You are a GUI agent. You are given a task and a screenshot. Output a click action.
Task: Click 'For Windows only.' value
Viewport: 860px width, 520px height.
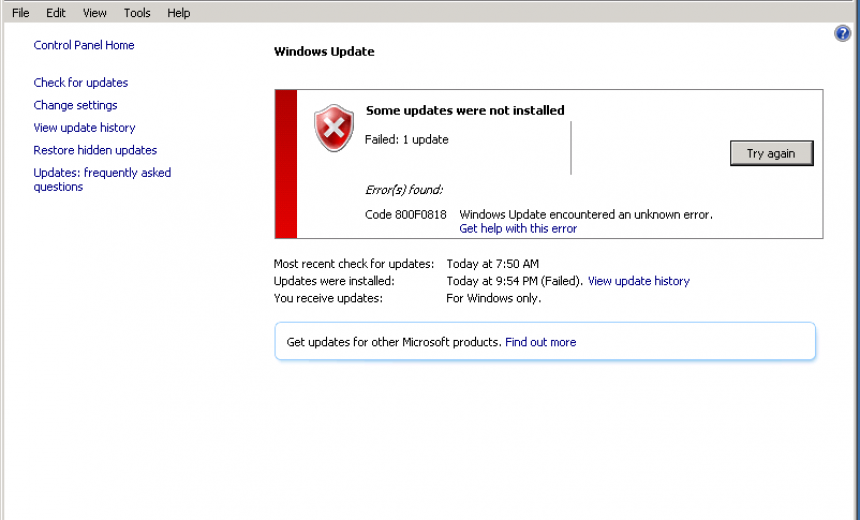pyautogui.click(x=494, y=298)
